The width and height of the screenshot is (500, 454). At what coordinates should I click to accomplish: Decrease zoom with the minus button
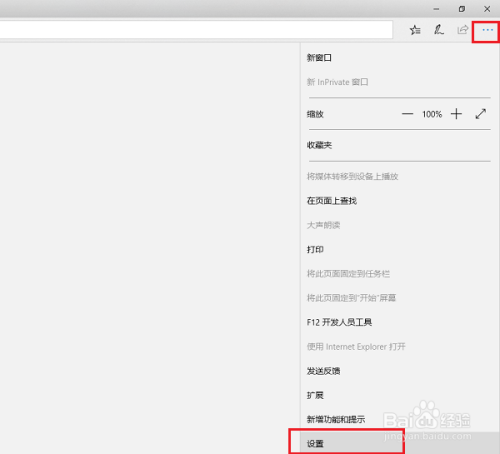click(x=407, y=114)
